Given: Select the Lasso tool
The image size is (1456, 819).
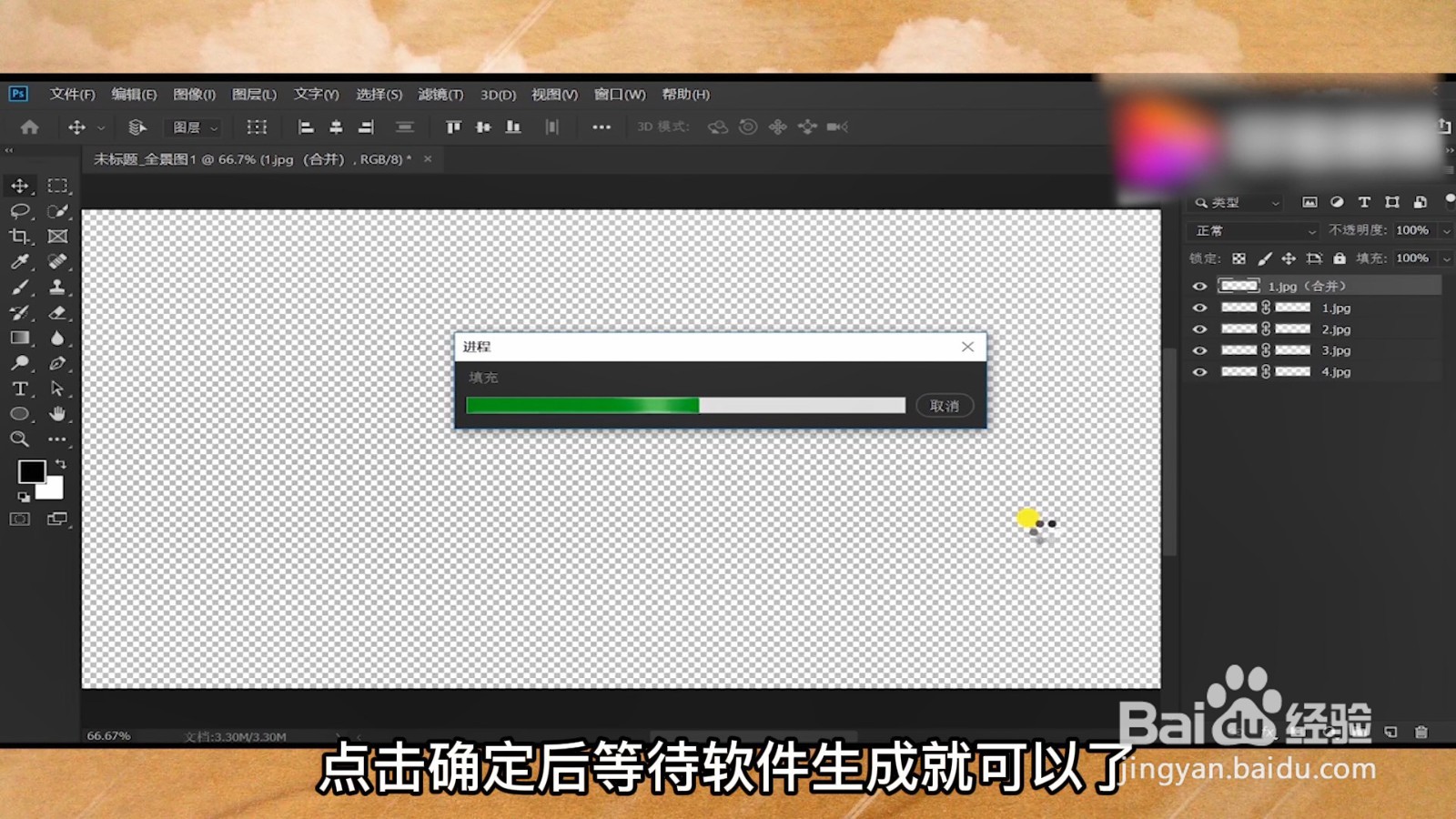Looking at the screenshot, I should pyautogui.click(x=20, y=211).
